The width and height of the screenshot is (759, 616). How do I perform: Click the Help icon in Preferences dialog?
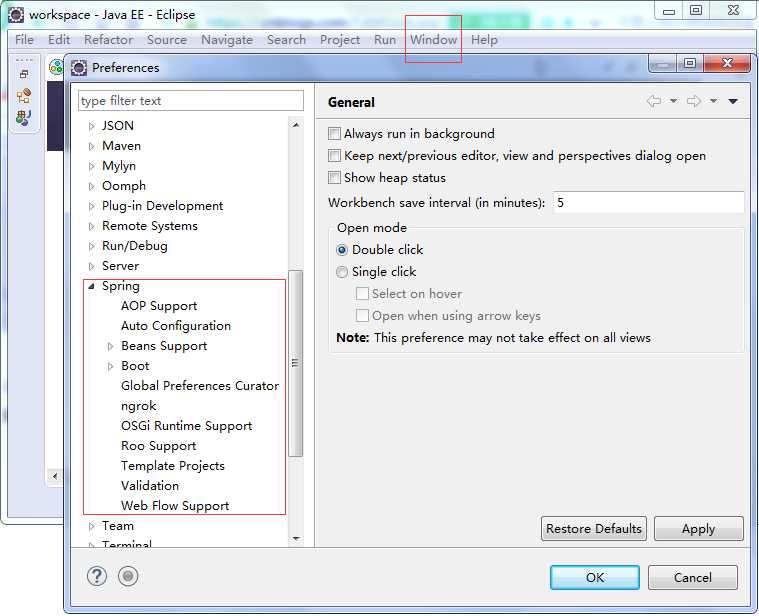click(x=97, y=576)
